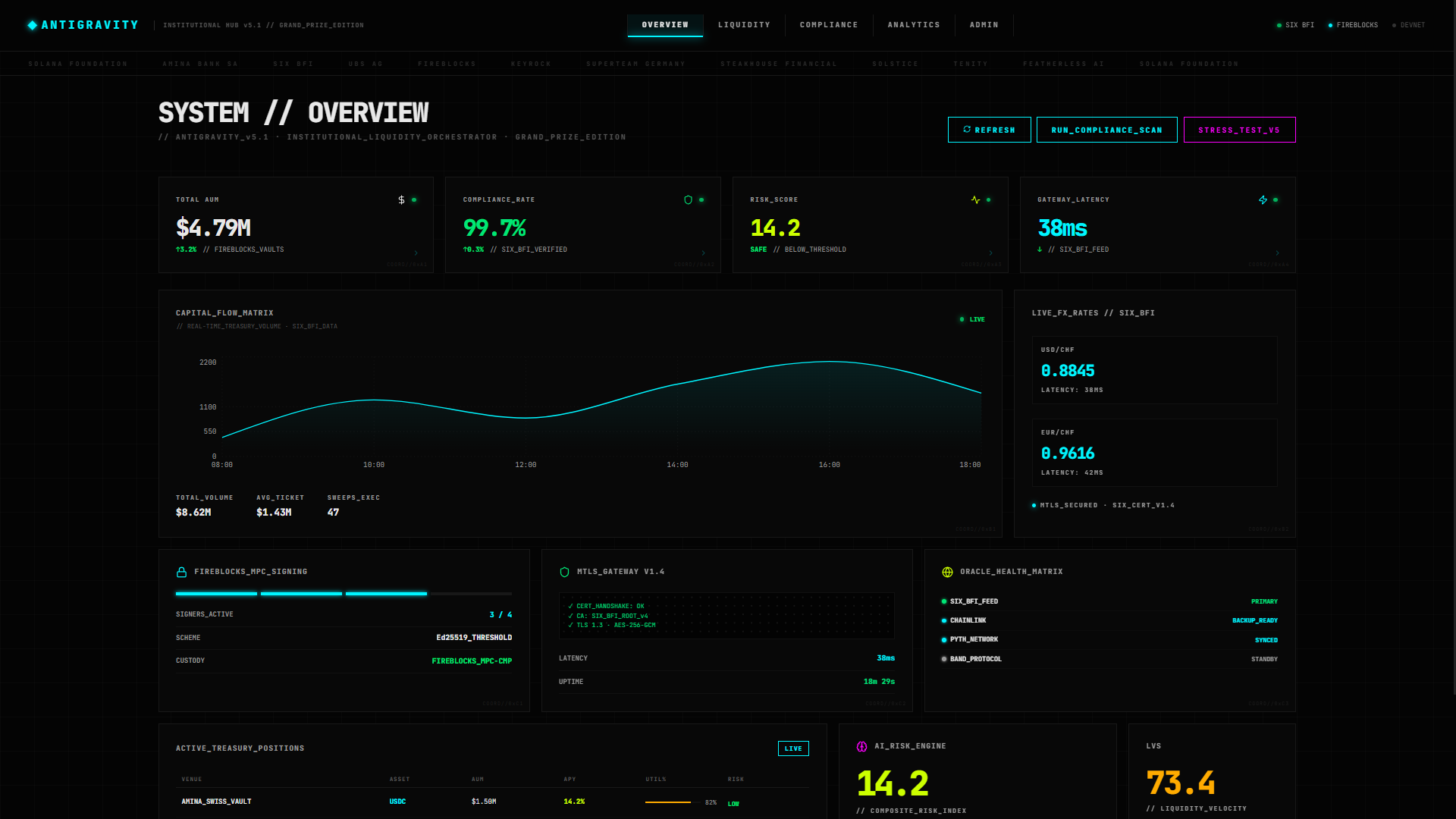
Task: Toggle the LIVE indicator on Capital Flow Matrix
Action: (x=972, y=319)
